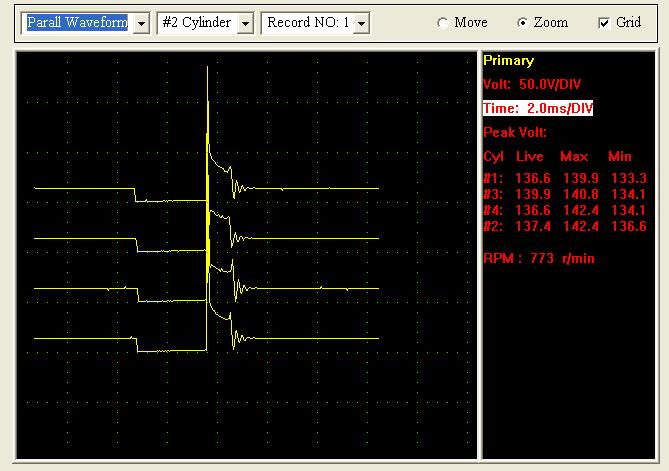
Task: Click the #1: cylinder row label
Action: [493, 177]
